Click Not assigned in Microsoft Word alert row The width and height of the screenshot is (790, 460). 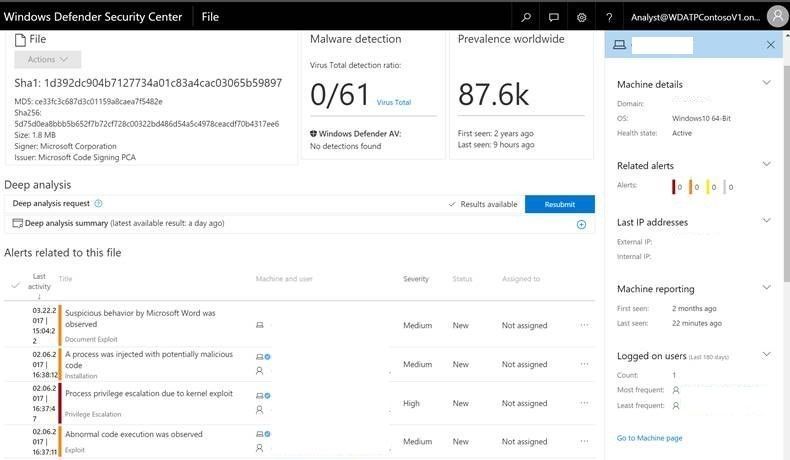(x=524, y=325)
